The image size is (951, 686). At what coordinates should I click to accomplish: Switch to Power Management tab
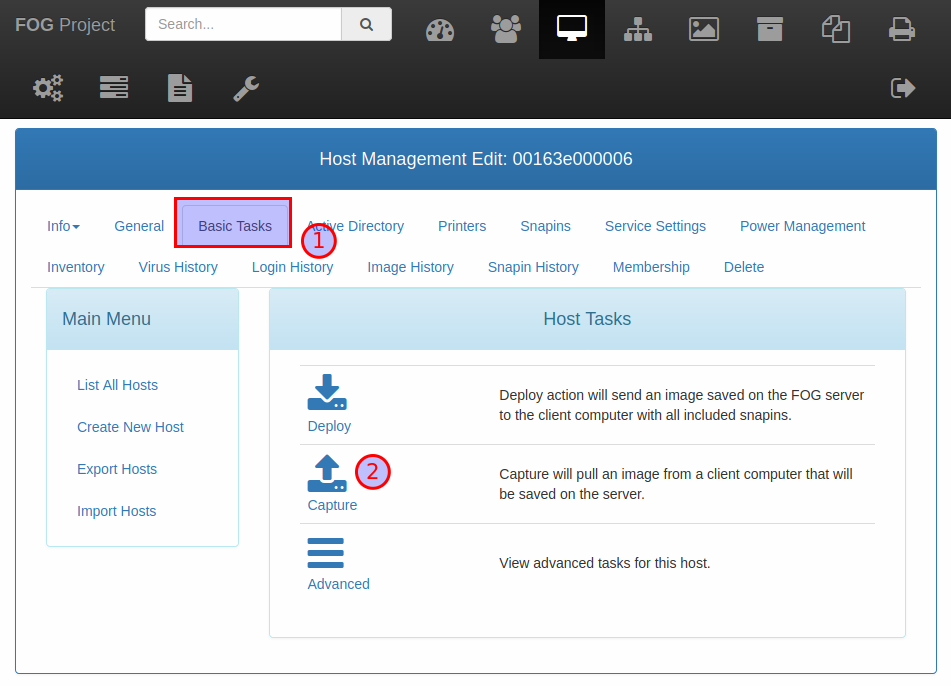tap(802, 226)
